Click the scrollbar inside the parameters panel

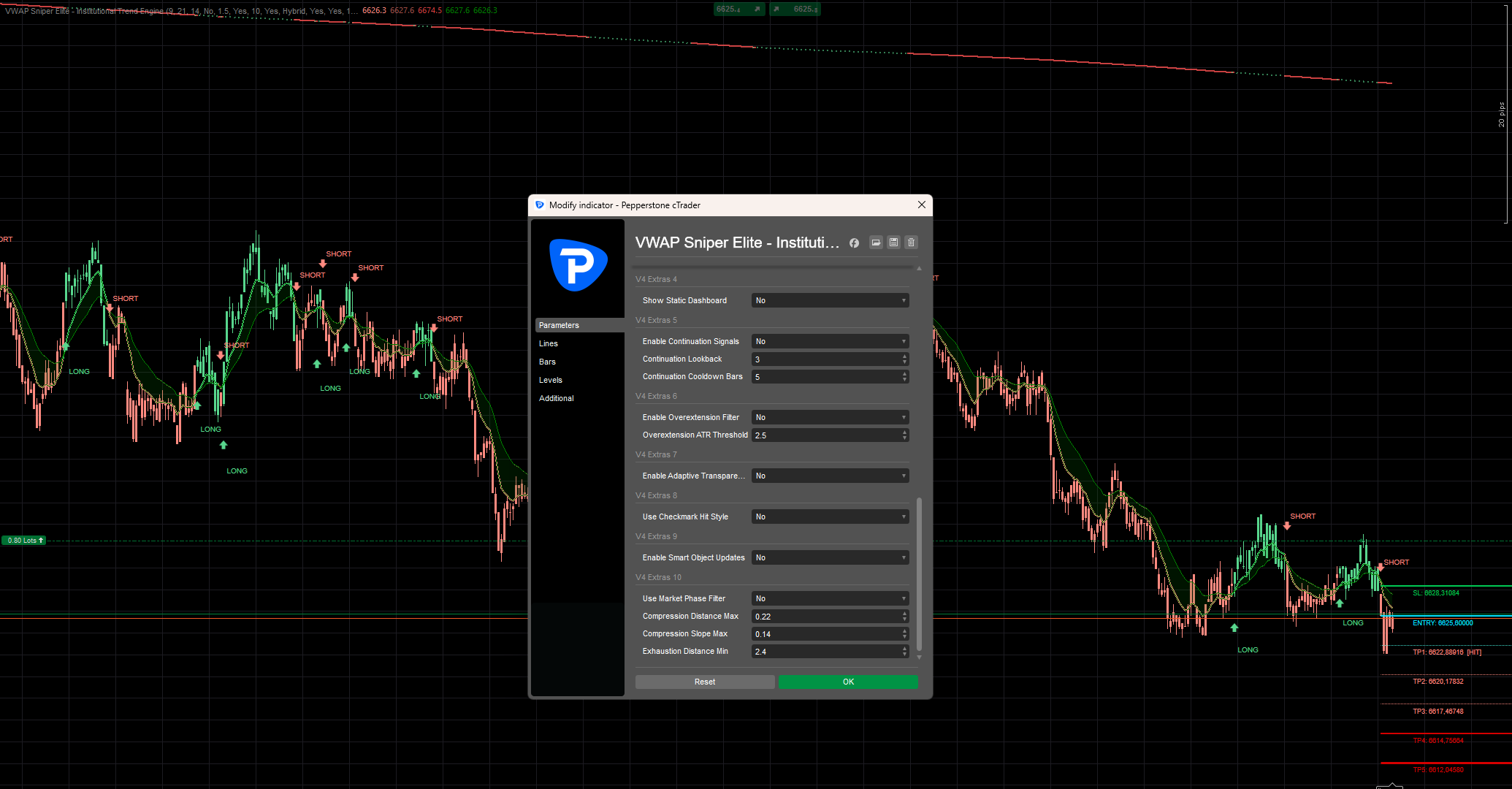click(x=920, y=577)
